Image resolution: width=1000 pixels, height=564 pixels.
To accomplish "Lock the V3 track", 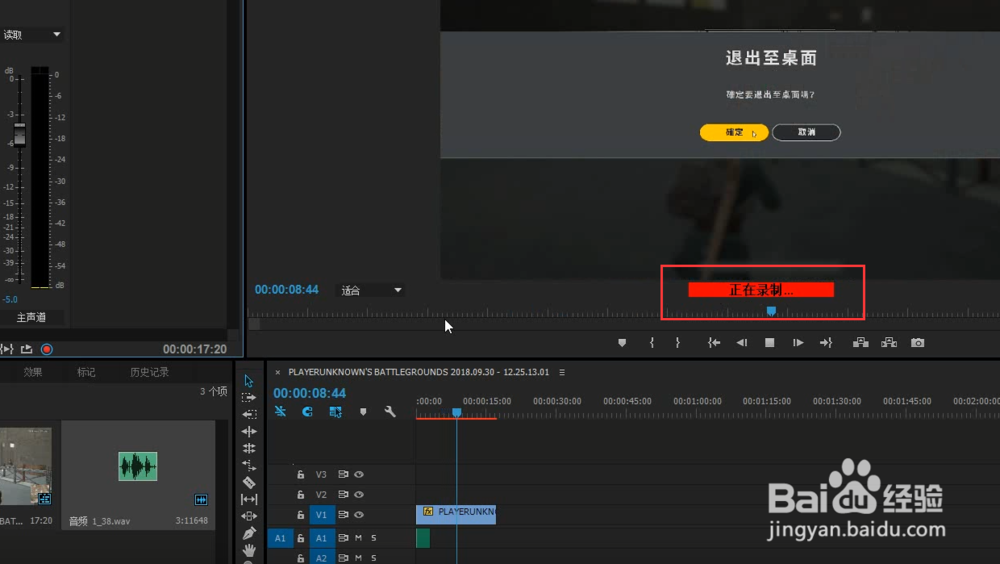I will [x=300, y=475].
